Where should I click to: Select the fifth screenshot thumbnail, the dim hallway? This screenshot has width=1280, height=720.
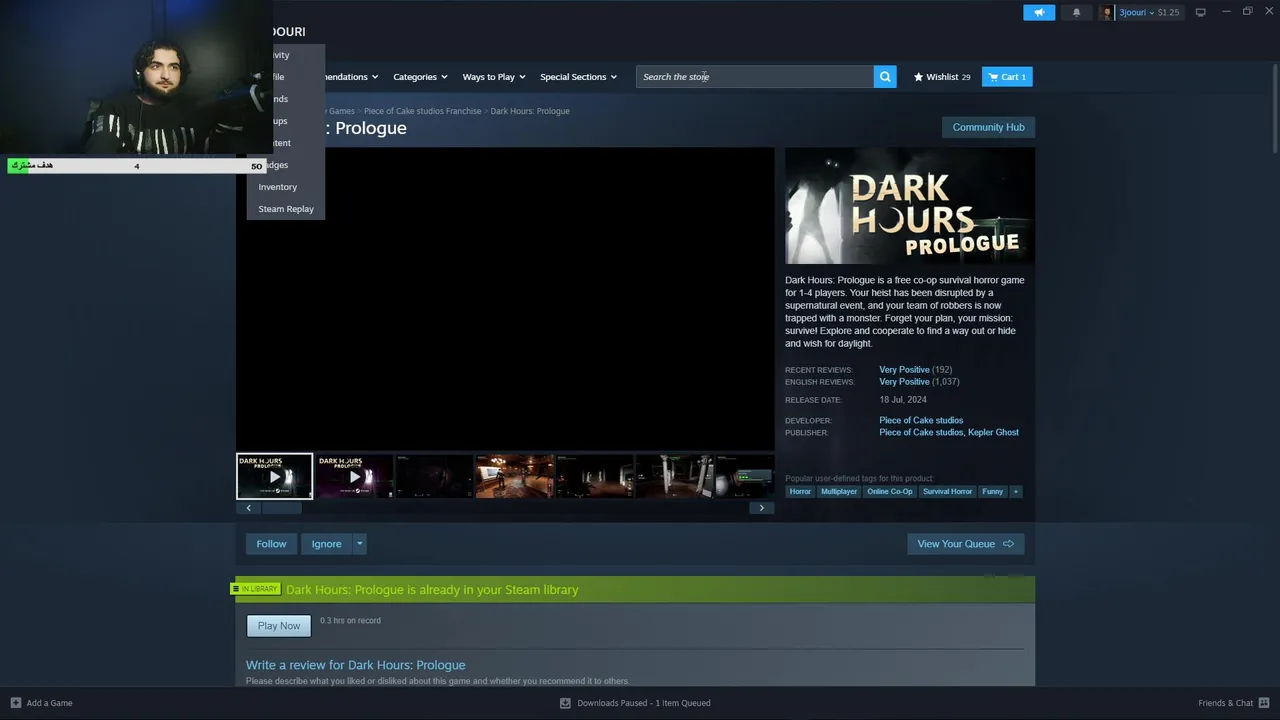click(x=595, y=476)
